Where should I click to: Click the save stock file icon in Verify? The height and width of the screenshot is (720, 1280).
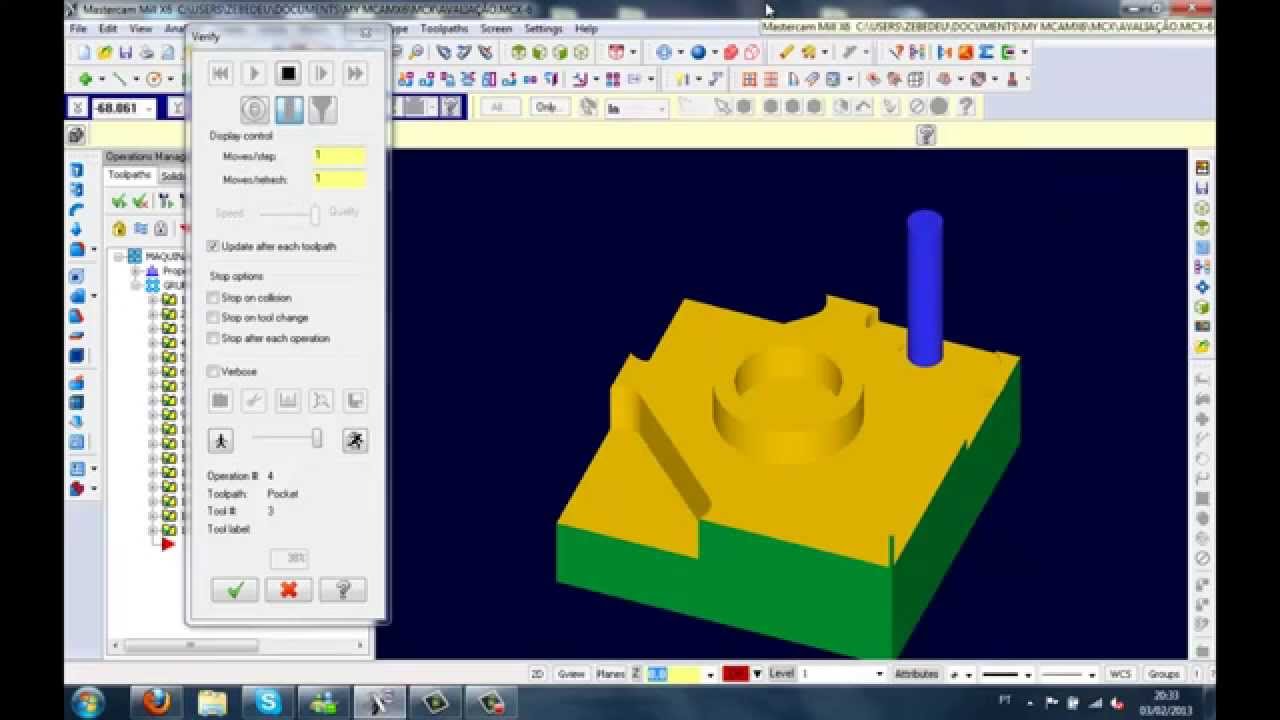pos(355,401)
